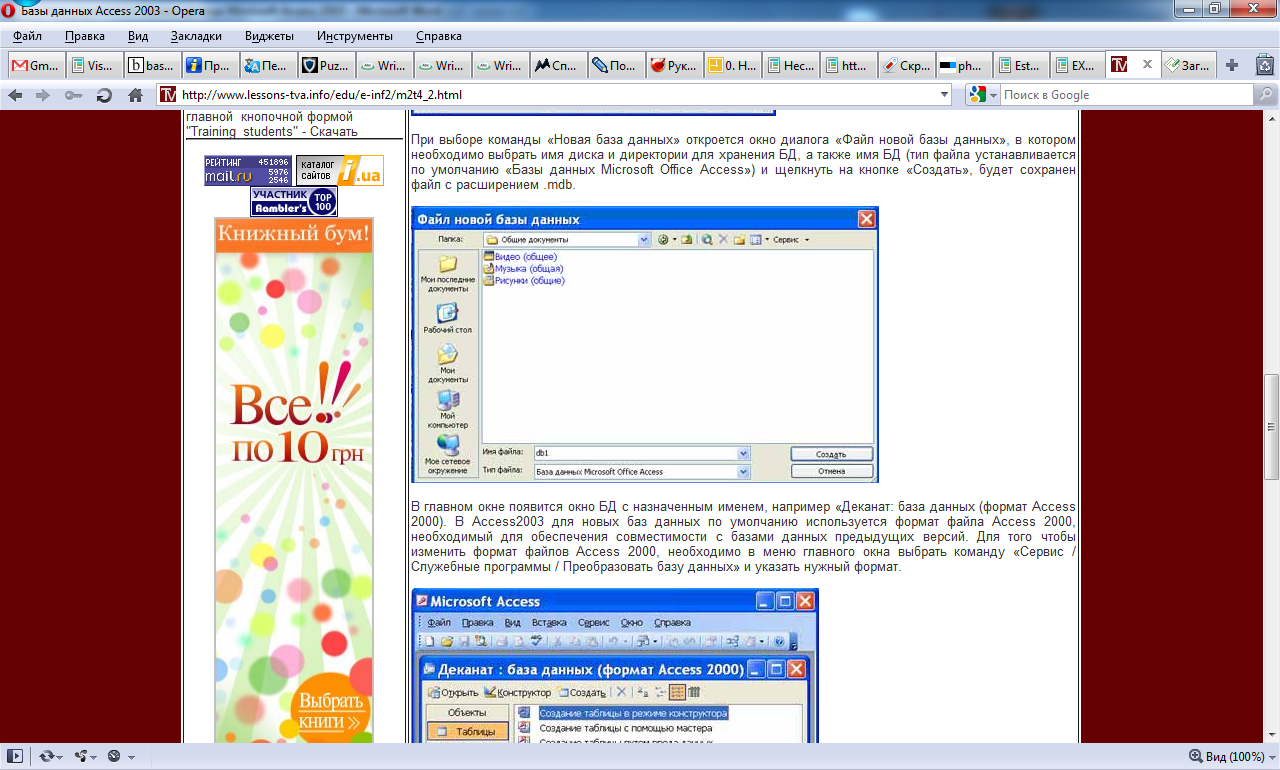Open the Инструменты menu
Viewport: 1280px width, 770px height.
pos(355,36)
